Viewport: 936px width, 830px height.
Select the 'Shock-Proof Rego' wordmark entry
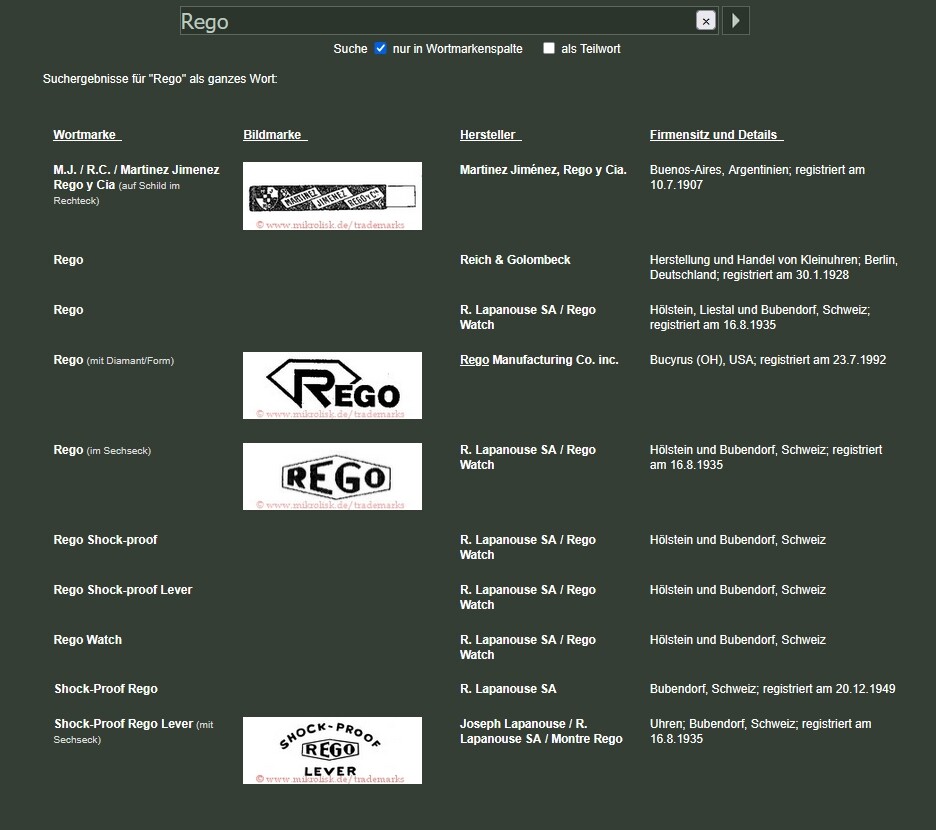[105, 689]
